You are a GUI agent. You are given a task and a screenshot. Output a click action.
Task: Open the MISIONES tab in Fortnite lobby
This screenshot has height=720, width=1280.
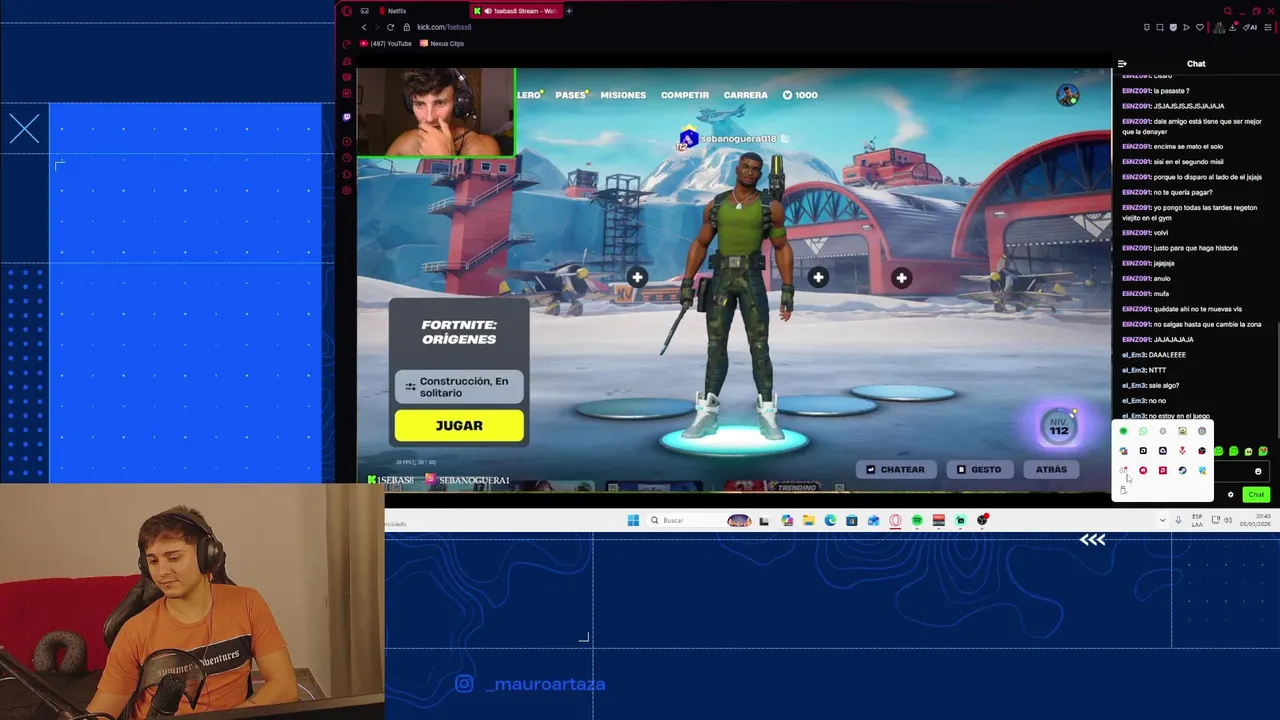pyautogui.click(x=623, y=95)
